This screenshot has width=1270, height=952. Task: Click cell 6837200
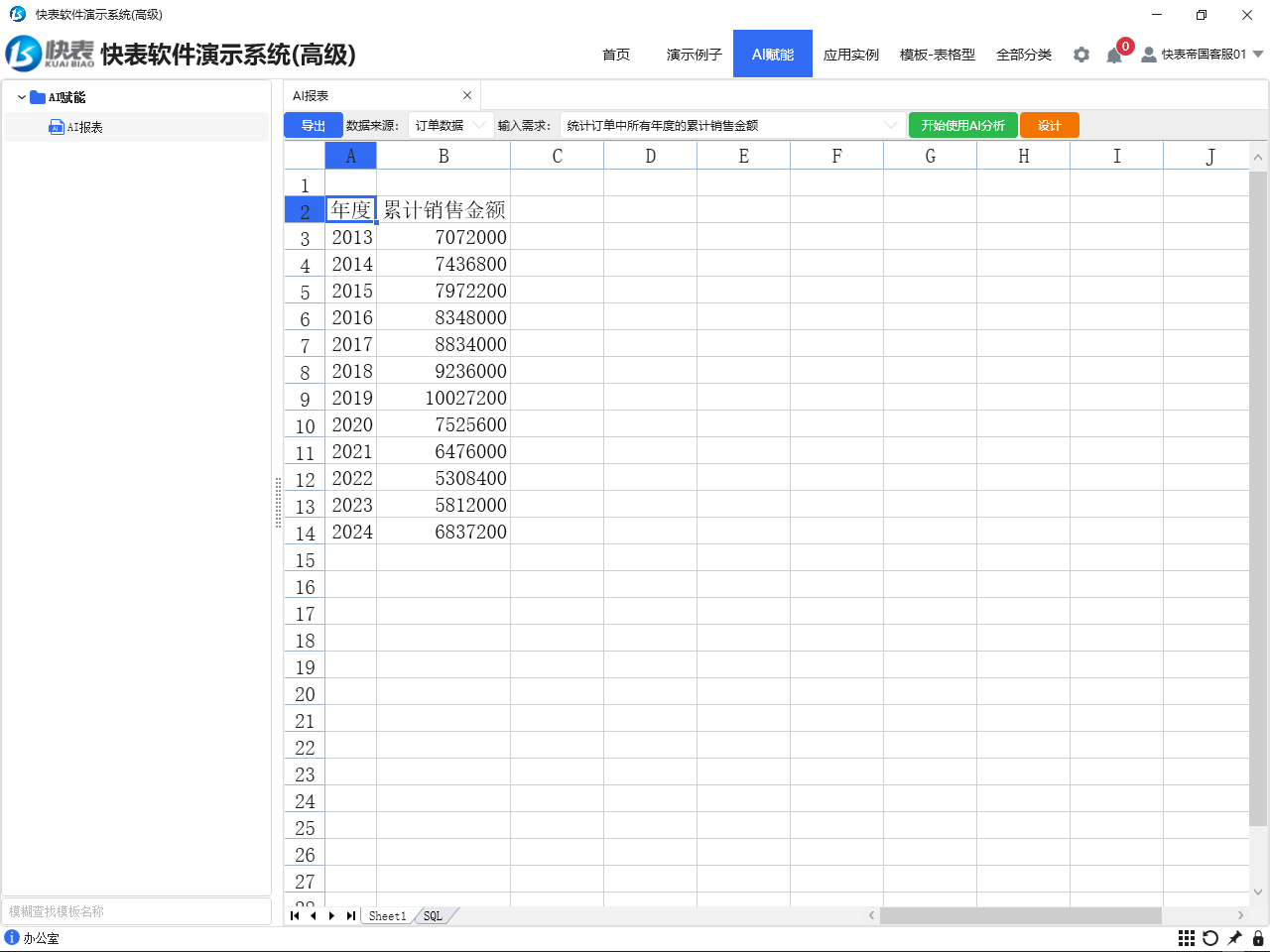click(x=444, y=532)
